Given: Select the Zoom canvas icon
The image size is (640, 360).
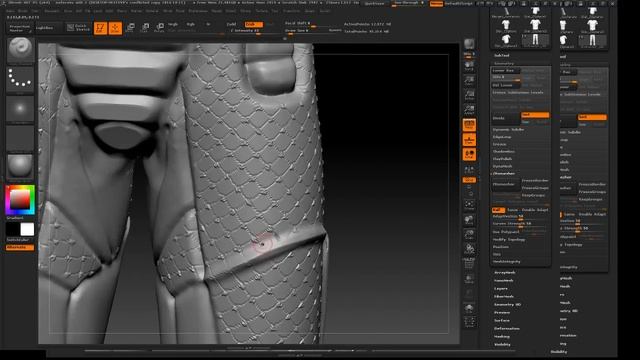Looking at the screenshot, I should point(469,80).
